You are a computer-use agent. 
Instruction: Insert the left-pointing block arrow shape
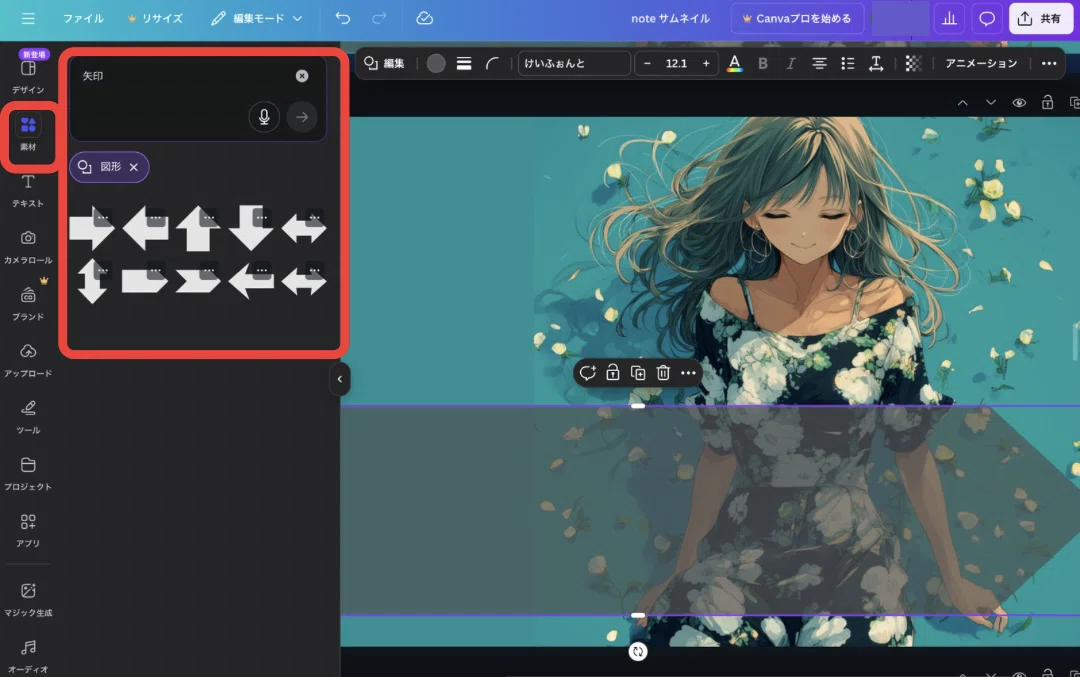145,229
